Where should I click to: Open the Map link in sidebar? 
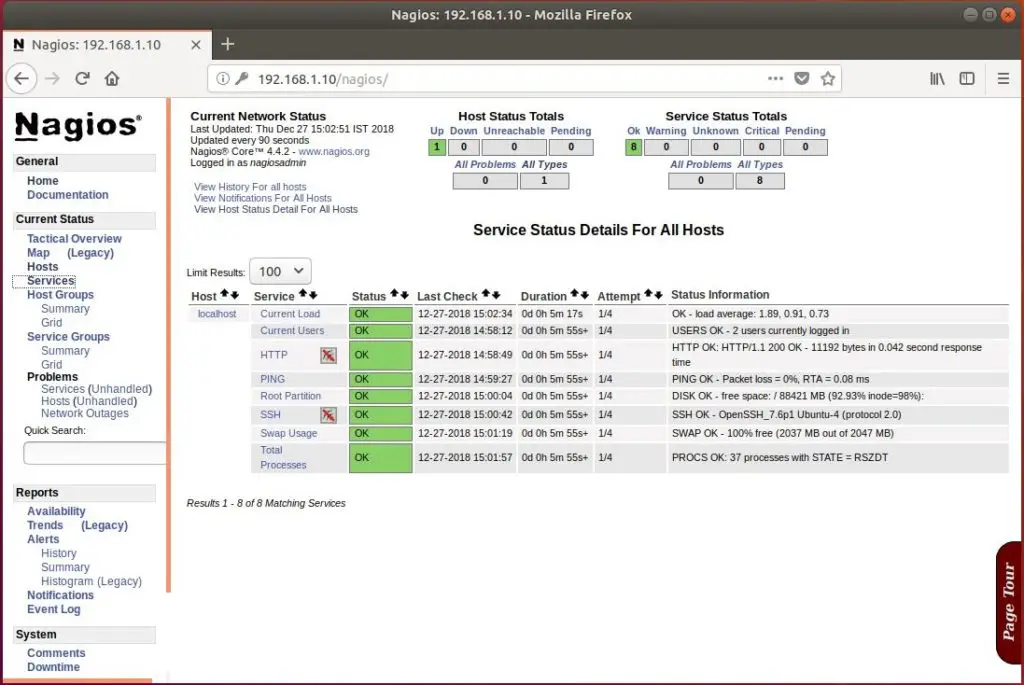click(39, 253)
